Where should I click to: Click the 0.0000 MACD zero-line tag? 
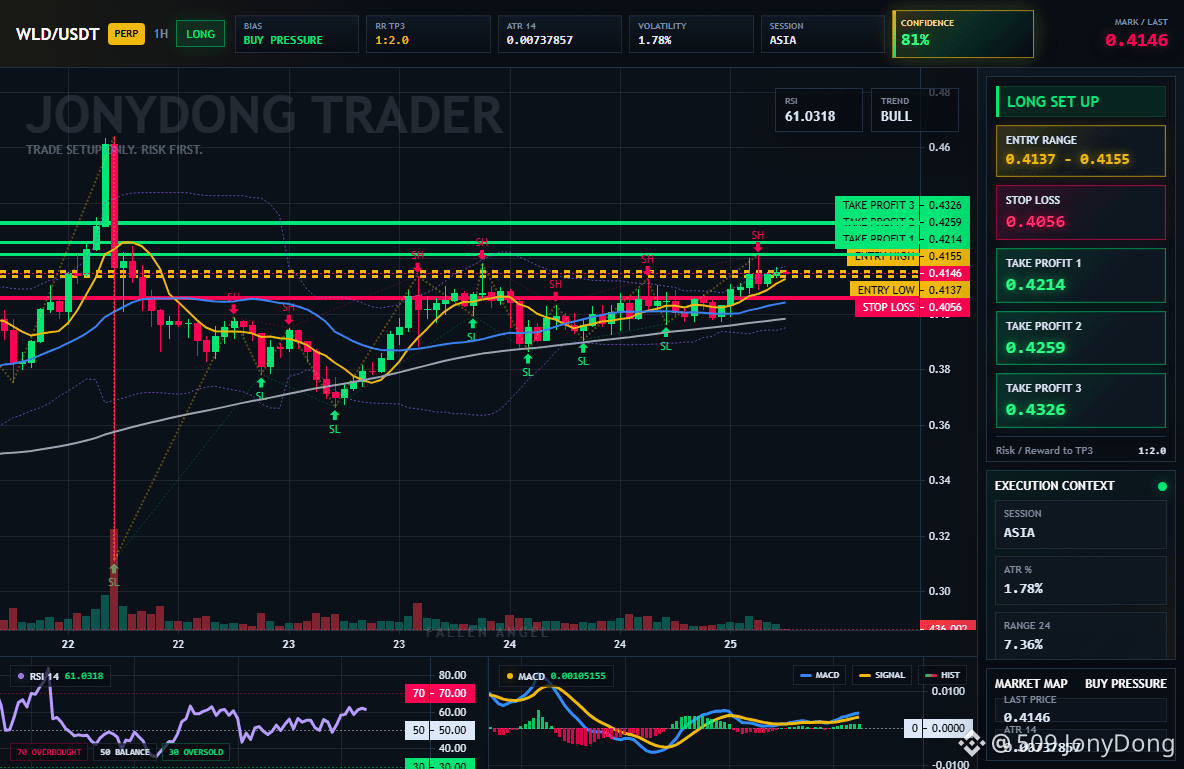937,728
